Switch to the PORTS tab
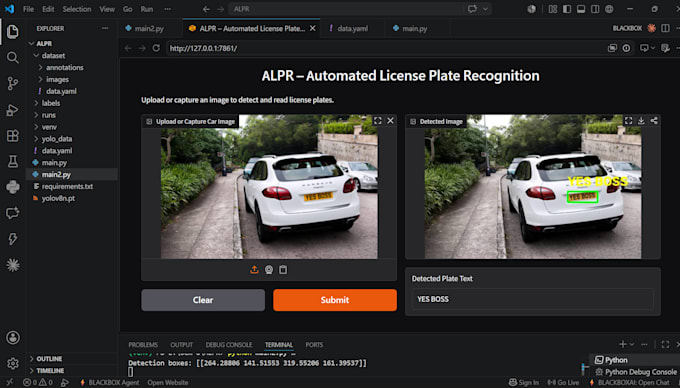This screenshot has width=680, height=388. pos(314,345)
